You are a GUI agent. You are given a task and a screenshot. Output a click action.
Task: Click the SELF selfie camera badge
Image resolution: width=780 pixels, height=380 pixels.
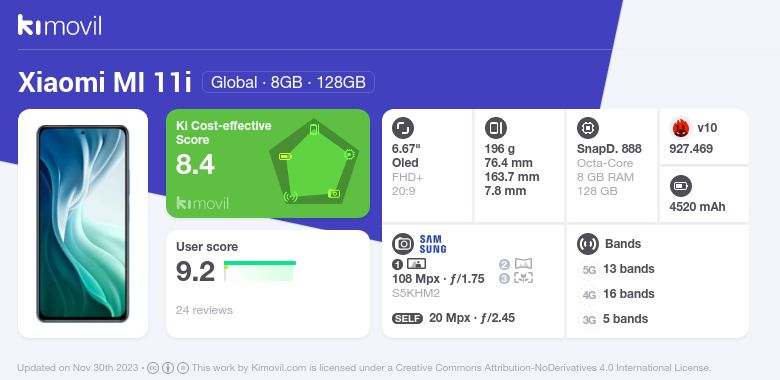(x=407, y=318)
